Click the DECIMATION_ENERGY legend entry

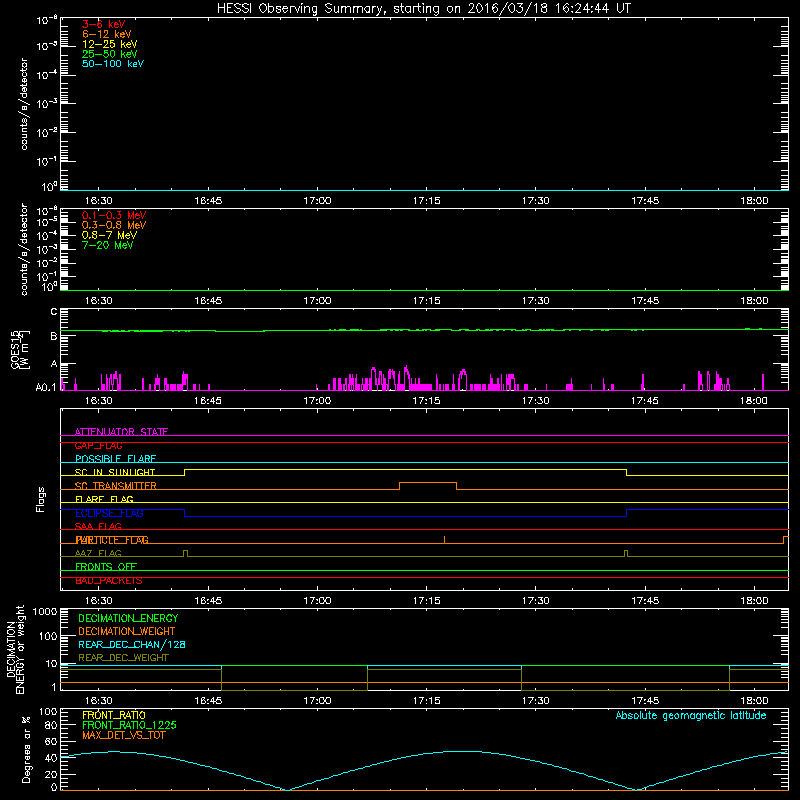pos(128,618)
